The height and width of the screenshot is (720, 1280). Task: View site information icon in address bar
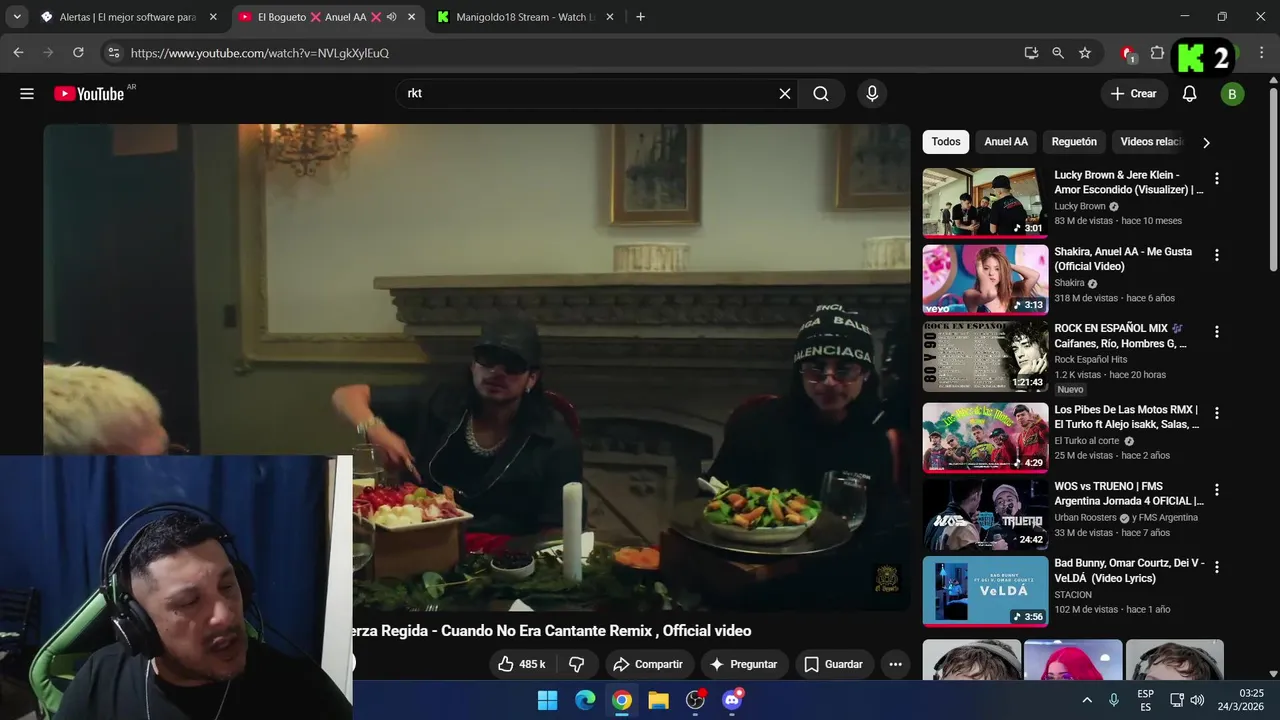[113, 53]
